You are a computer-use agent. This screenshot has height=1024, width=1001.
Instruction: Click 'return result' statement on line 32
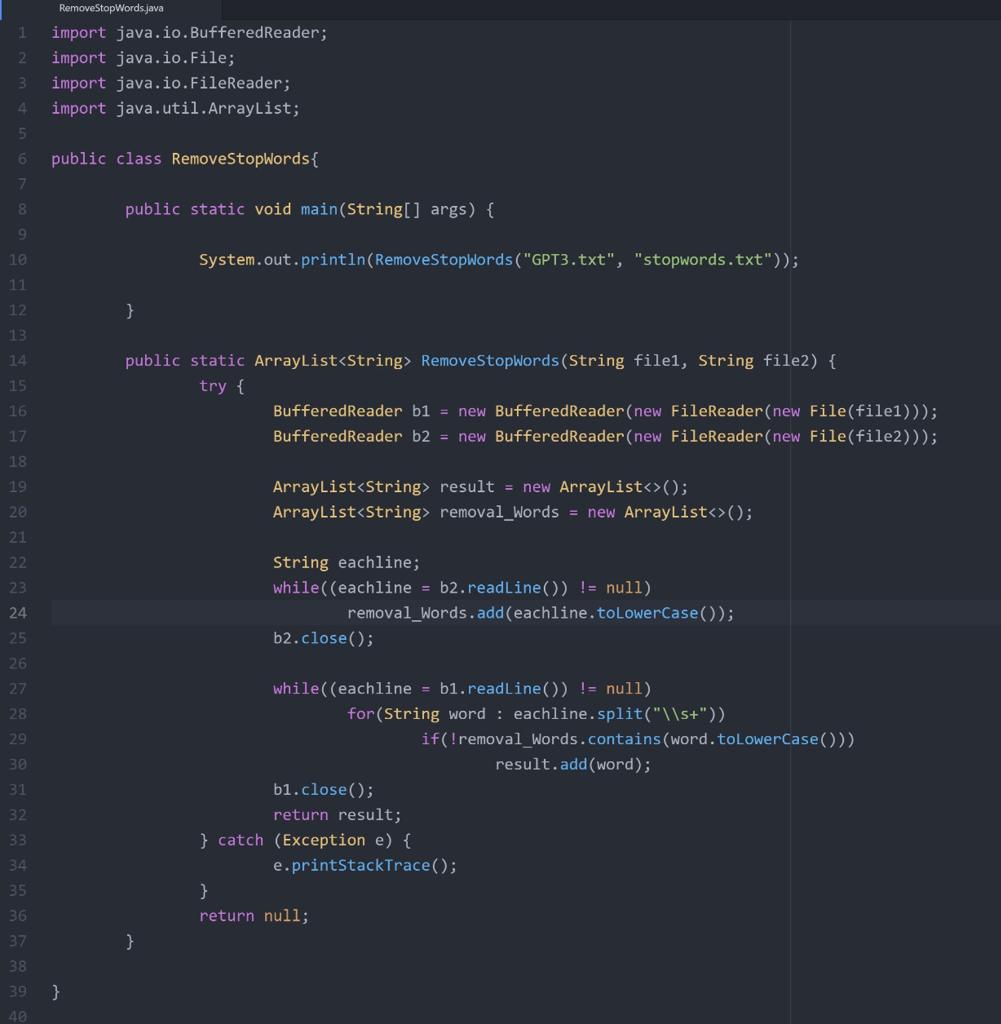(x=337, y=815)
